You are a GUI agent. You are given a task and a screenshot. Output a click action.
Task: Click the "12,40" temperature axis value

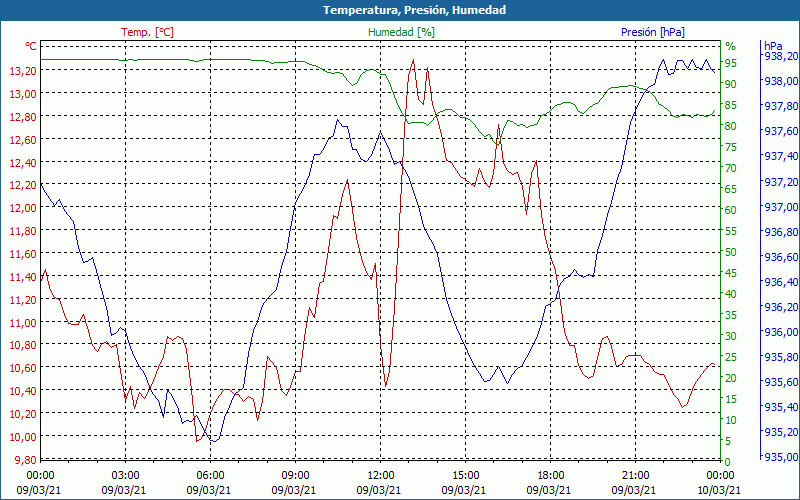[x=23, y=162]
